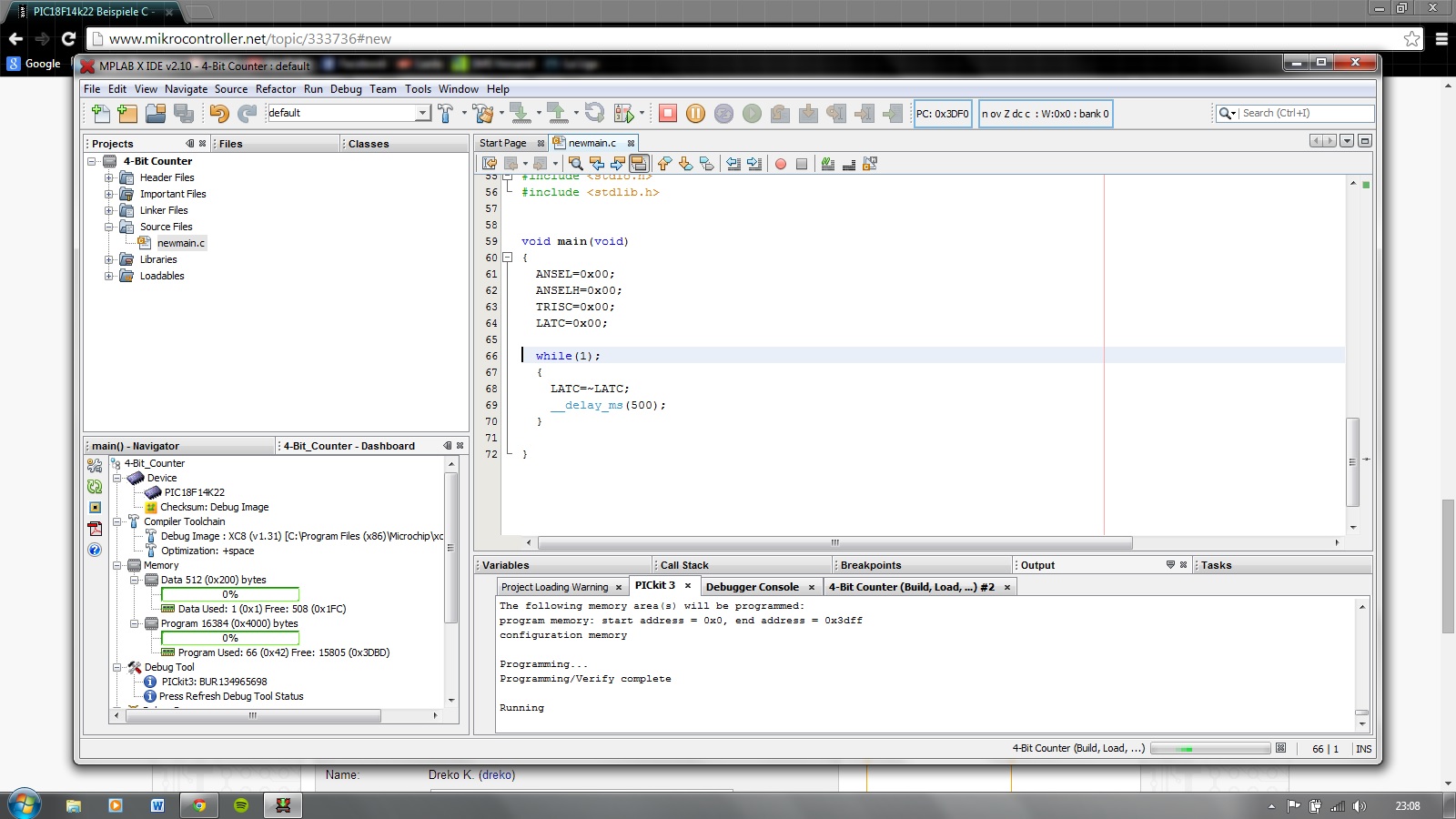Click the wrench icon in the Dashboard sidebar

pyautogui.click(x=95, y=465)
